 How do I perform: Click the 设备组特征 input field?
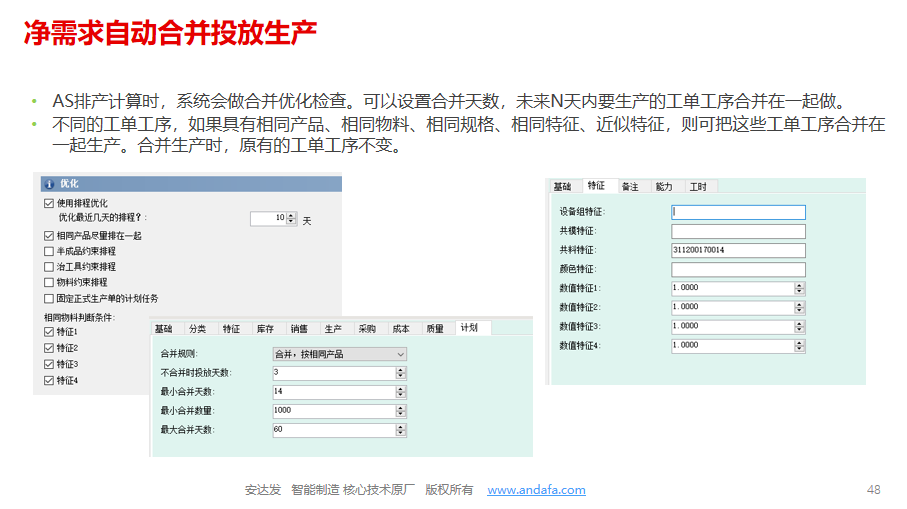pos(738,212)
